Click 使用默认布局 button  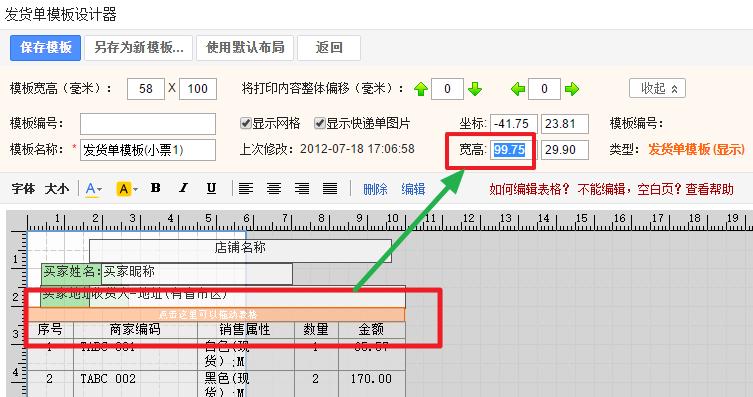coord(245,48)
